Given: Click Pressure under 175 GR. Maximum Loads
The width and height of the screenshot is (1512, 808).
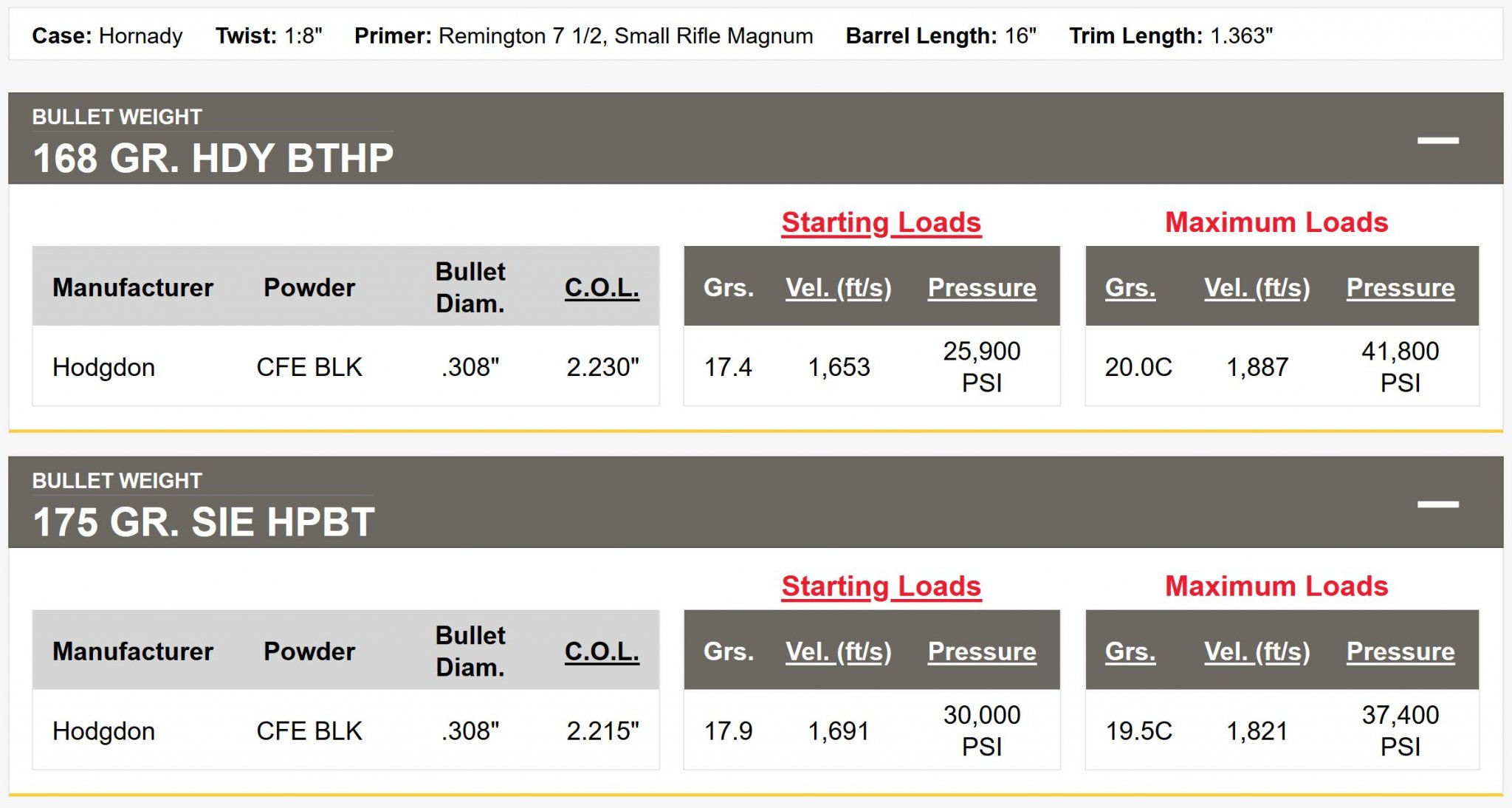Looking at the screenshot, I should pyautogui.click(x=1401, y=651).
